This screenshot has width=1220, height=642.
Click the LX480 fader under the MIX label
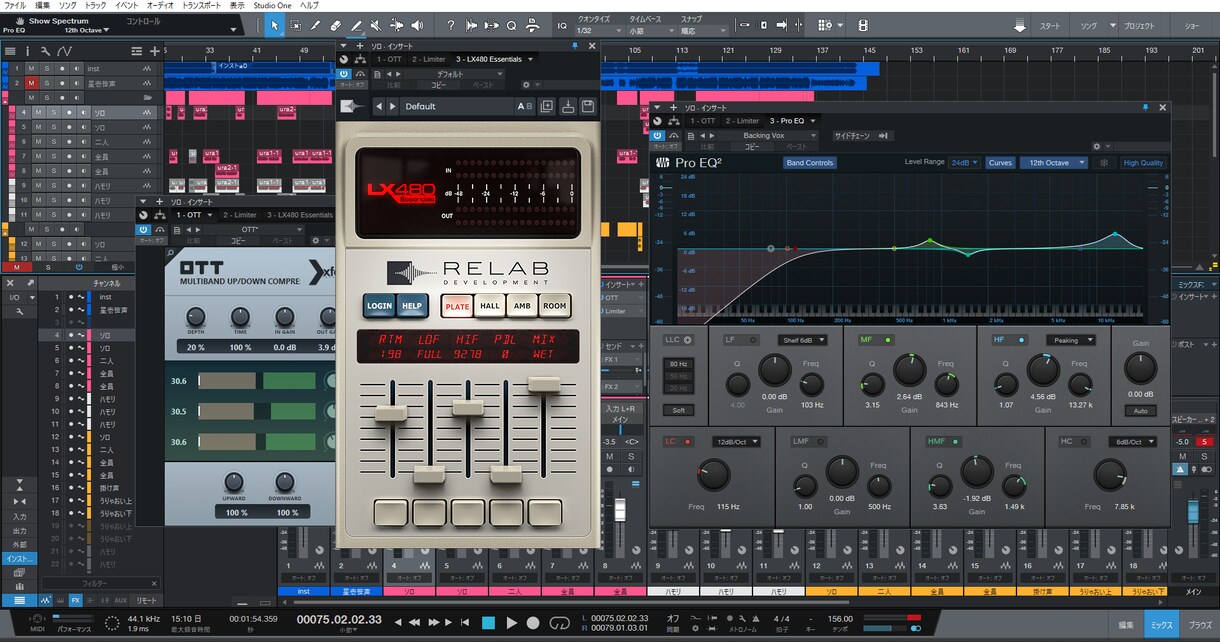tap(544, 384)
